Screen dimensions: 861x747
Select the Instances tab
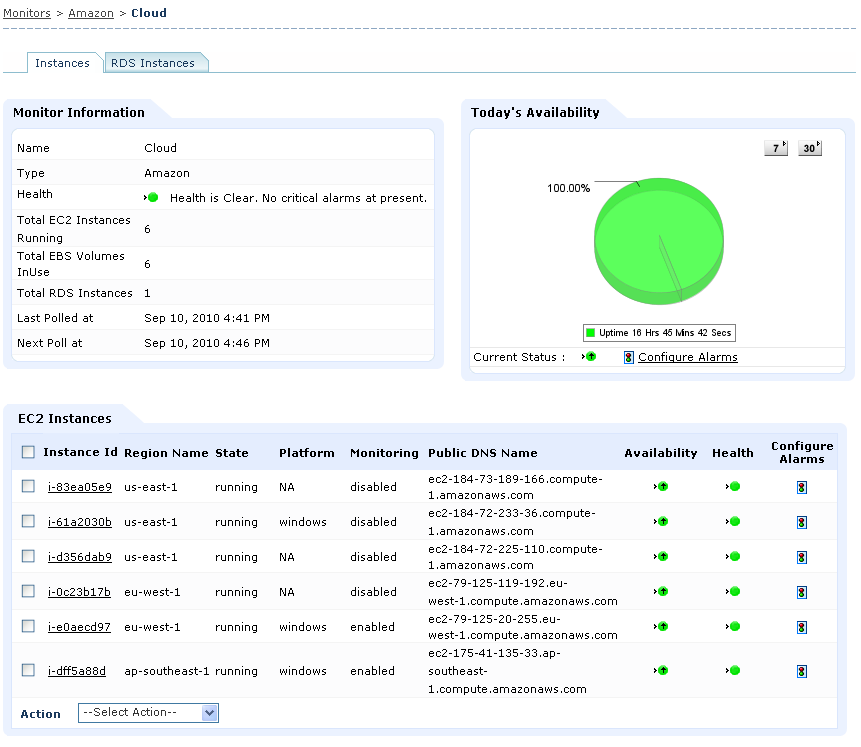coord(62,63)
